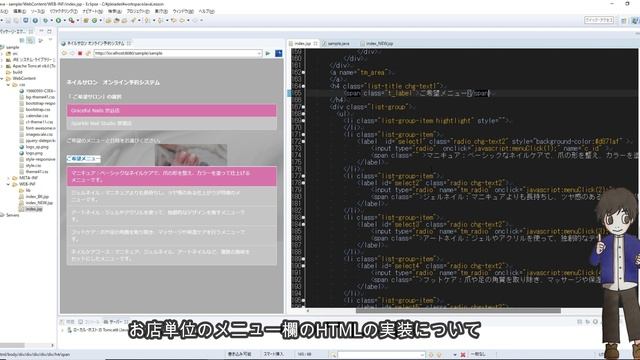The image size is (640, 360).
Task: Click the editor horizontal scrollbar thumb
Action: pos(458,311)
